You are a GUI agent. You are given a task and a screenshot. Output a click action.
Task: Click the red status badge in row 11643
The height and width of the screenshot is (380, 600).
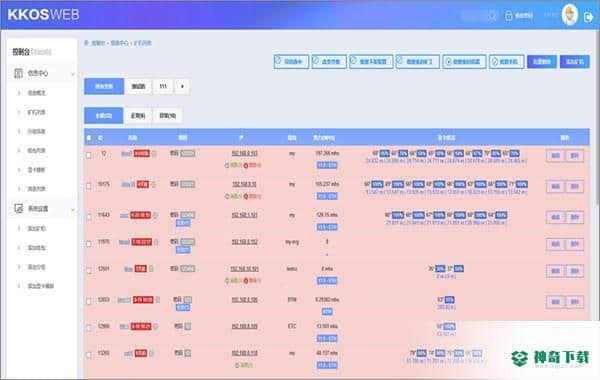(x=140, y=215)
